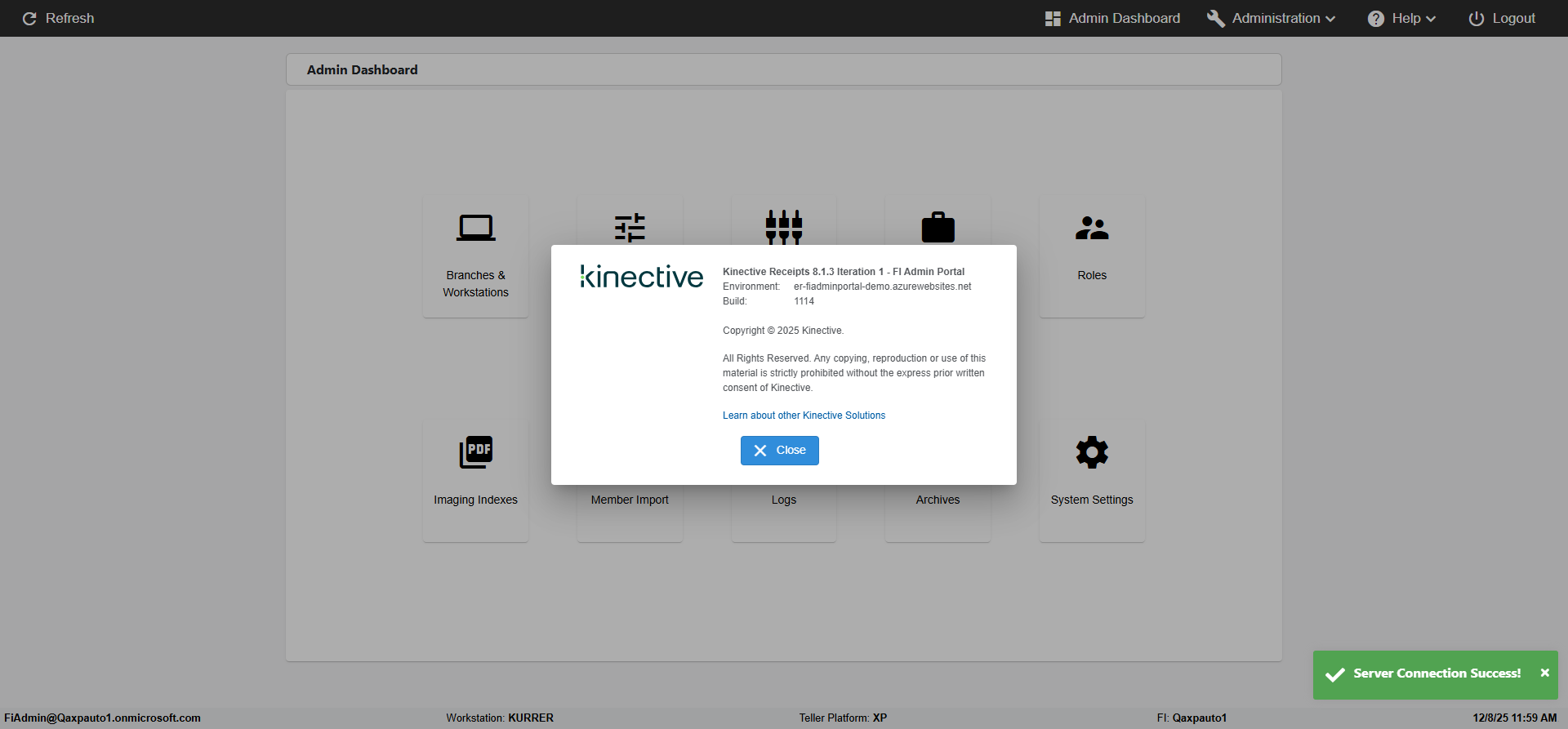1568x729 pixels.
Task: Click the er-fiadminportal-demo.azurewebsites.net environment text
Action: (x=883, y=287)
